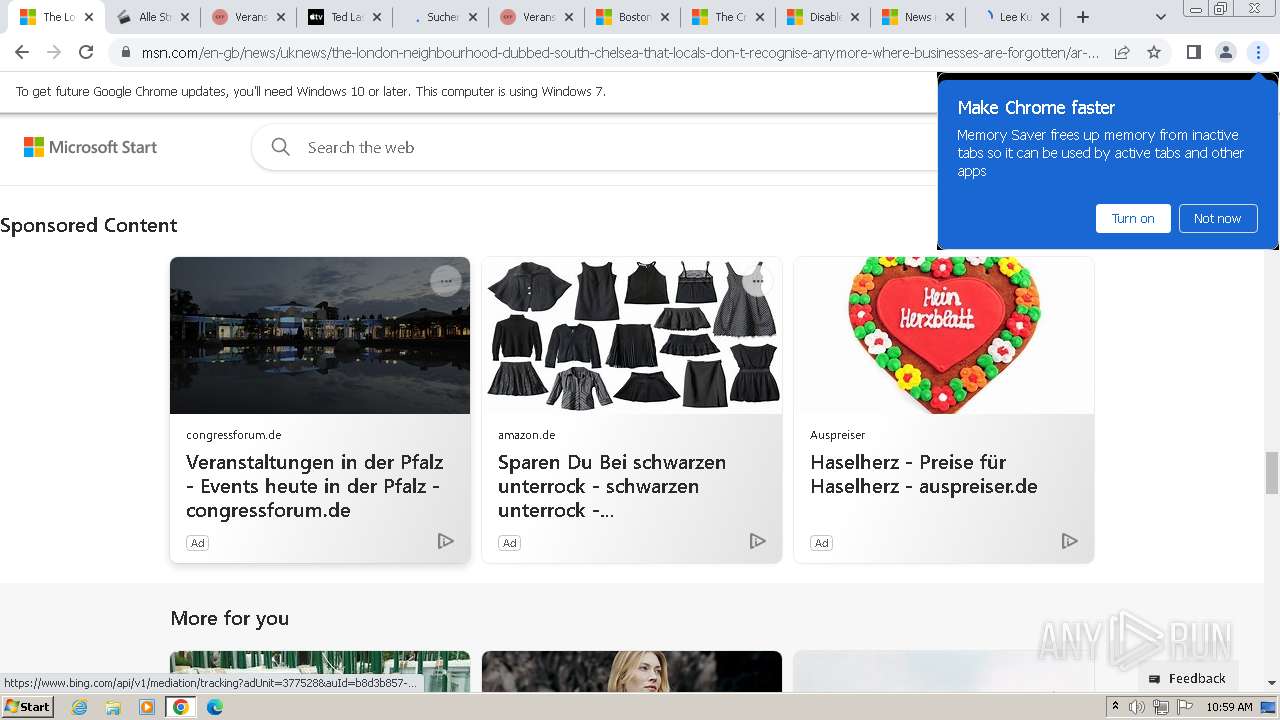Click the AdChoices icon on Auspreiser card

pyautogui.click(x=1070, y=541)
